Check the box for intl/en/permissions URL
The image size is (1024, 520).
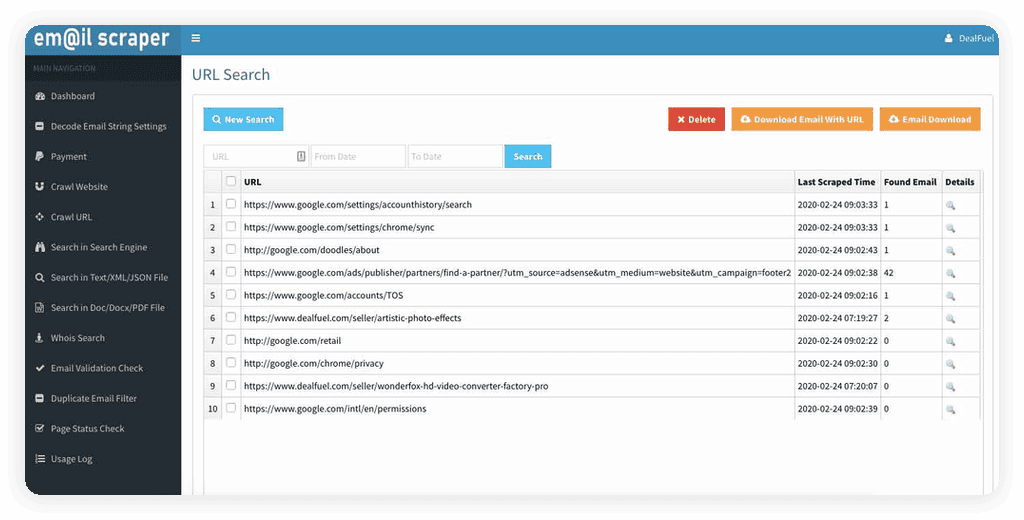pyautogui.click(x=231, y=408)
